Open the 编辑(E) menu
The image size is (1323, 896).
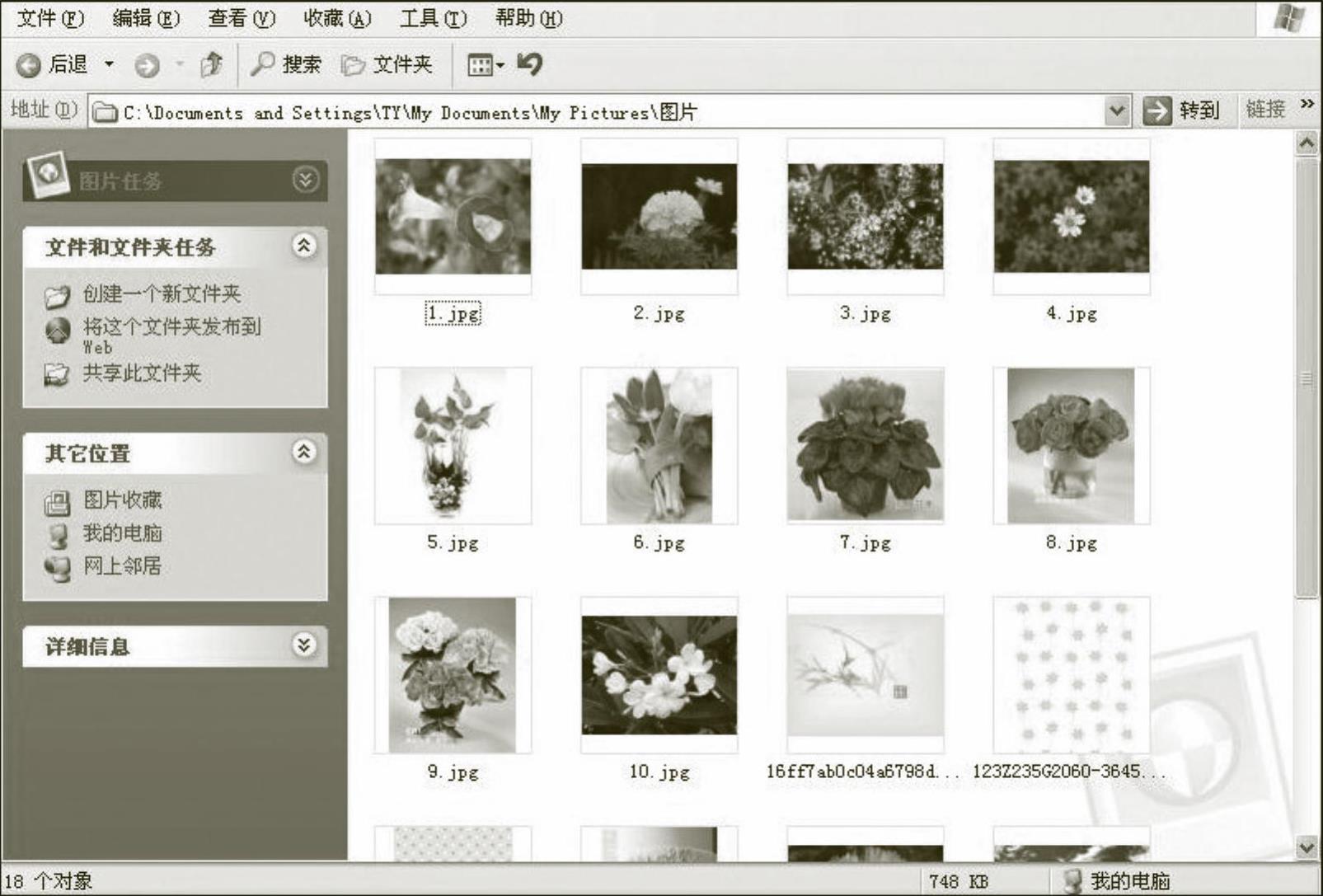click(146, 18)
